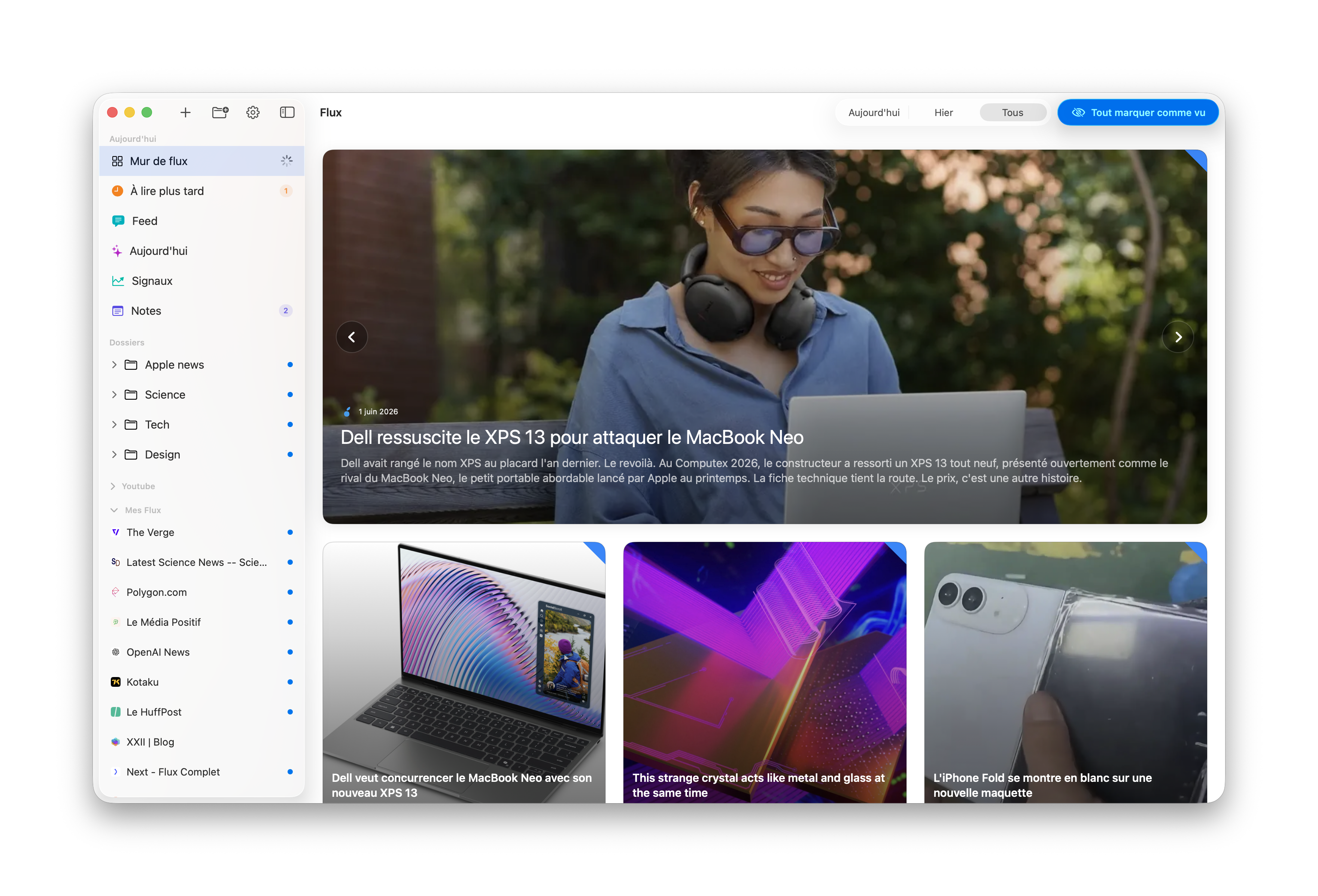Screen dimensions: 1318x896
Task: Click the Design folder icon
Action: [131, 455]
